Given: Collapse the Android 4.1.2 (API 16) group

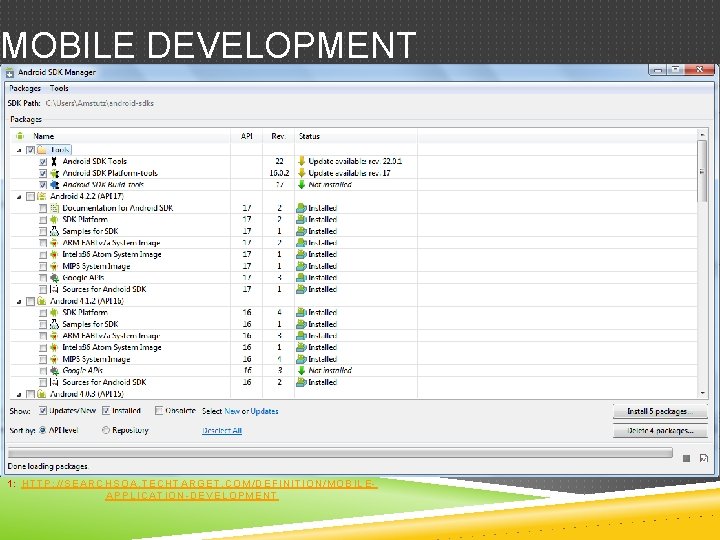Looking at the screenshot, I should [x=19, y=302].
